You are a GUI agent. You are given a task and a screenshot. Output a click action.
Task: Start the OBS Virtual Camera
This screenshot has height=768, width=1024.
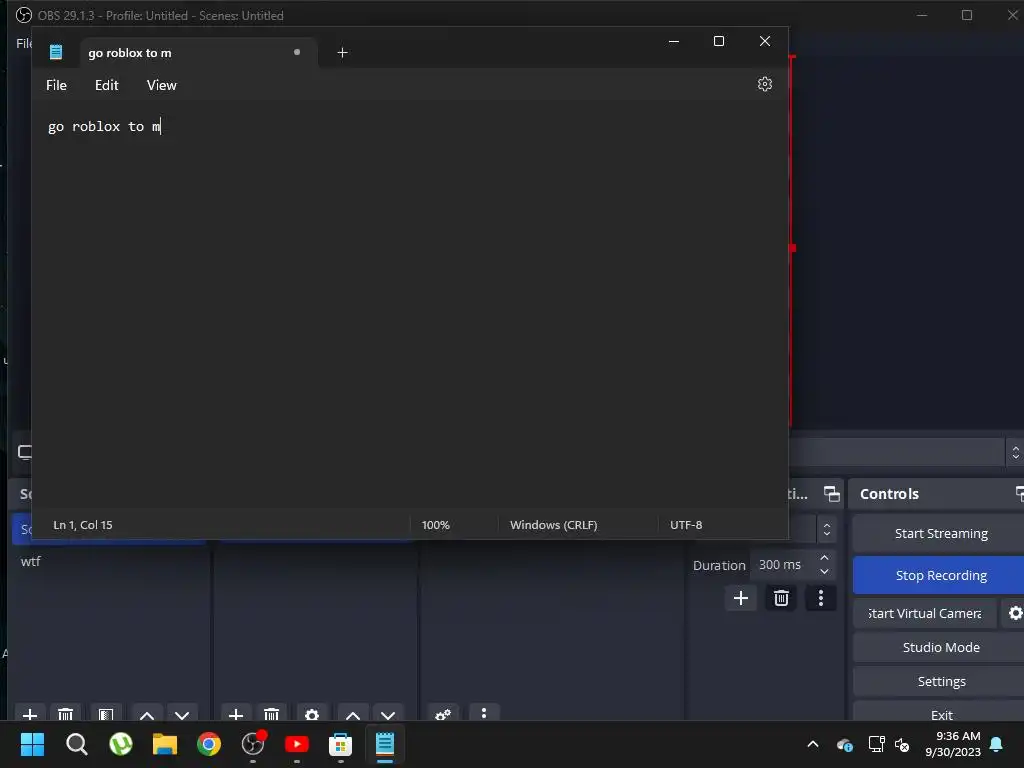924,613
